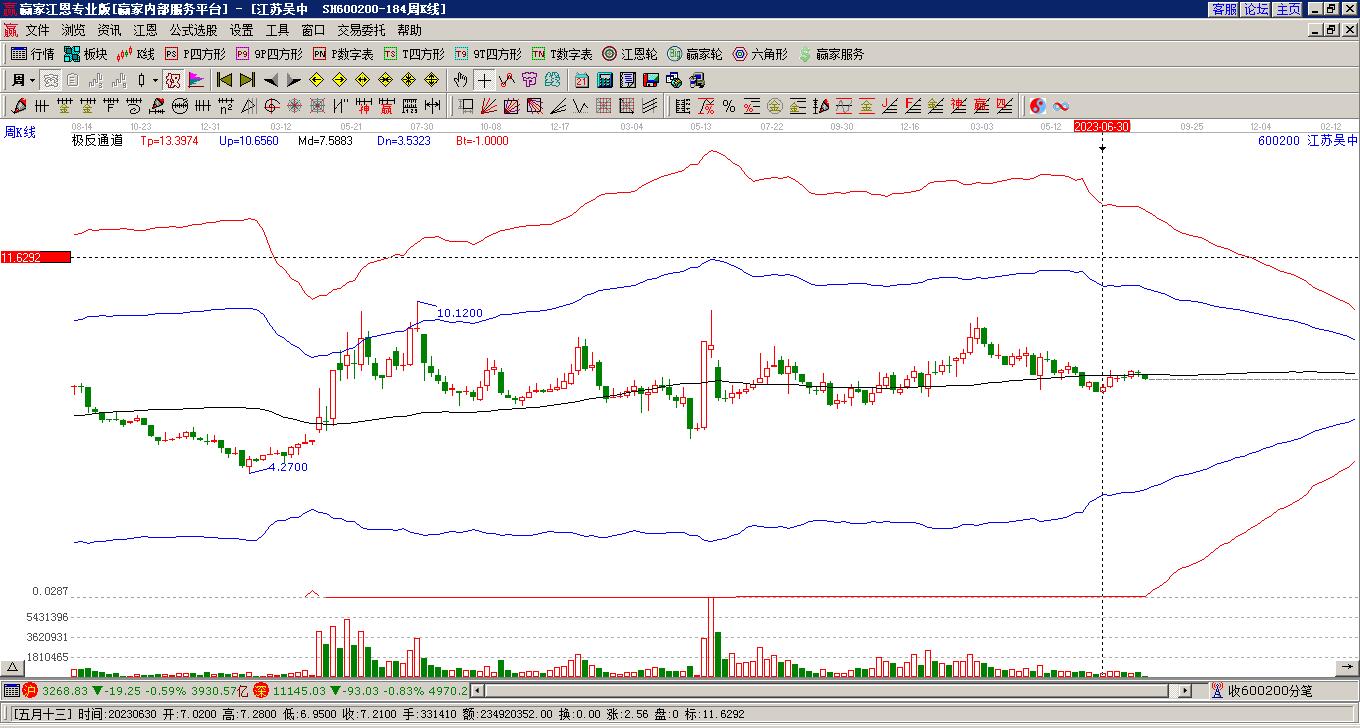1360x728 pixels.
Task: Click the 极反通道 indicator name
Action: point(97,141)
